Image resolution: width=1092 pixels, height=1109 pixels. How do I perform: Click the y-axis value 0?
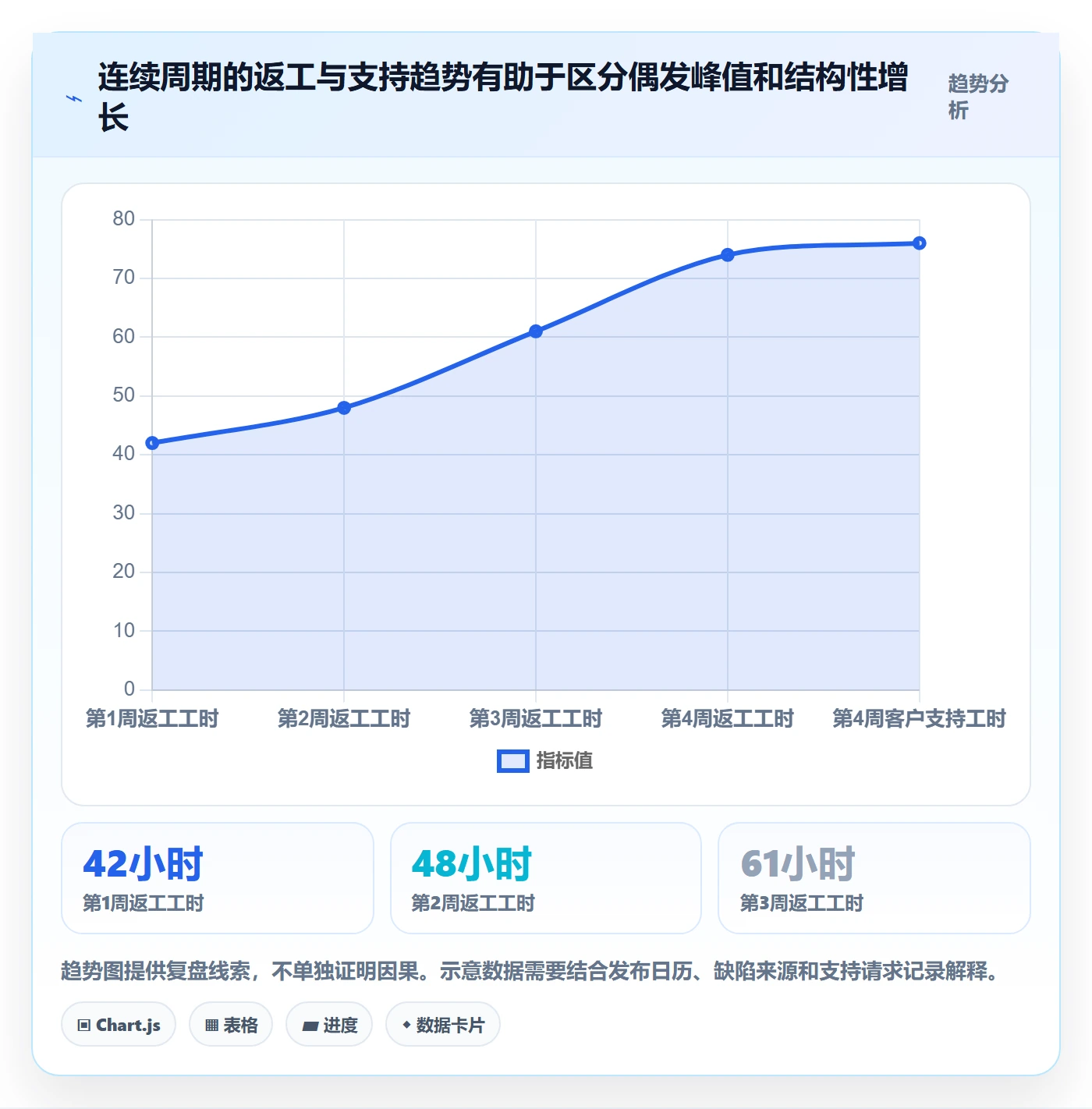tap(129, 689)
